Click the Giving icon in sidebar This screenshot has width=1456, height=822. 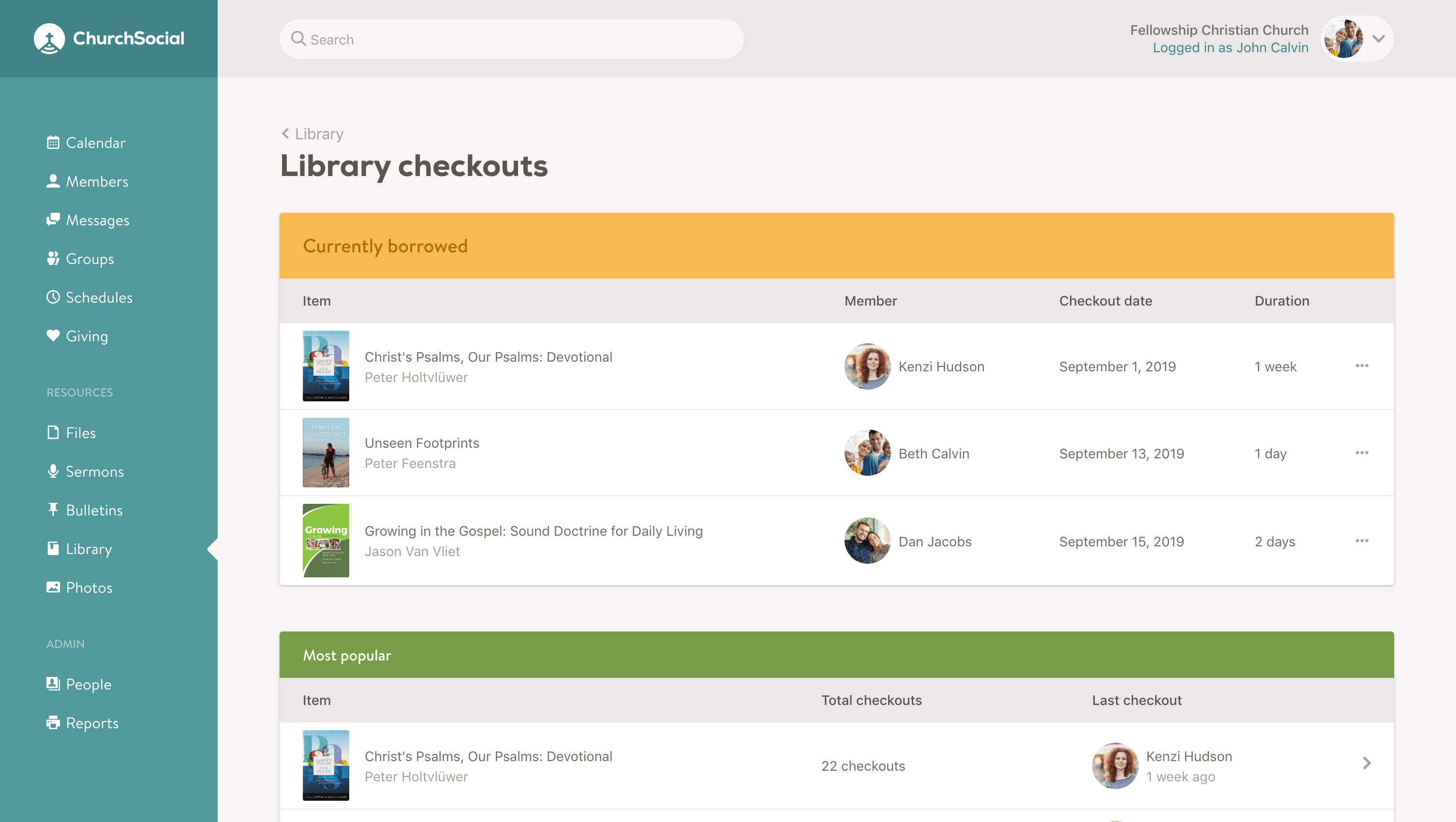52,336
